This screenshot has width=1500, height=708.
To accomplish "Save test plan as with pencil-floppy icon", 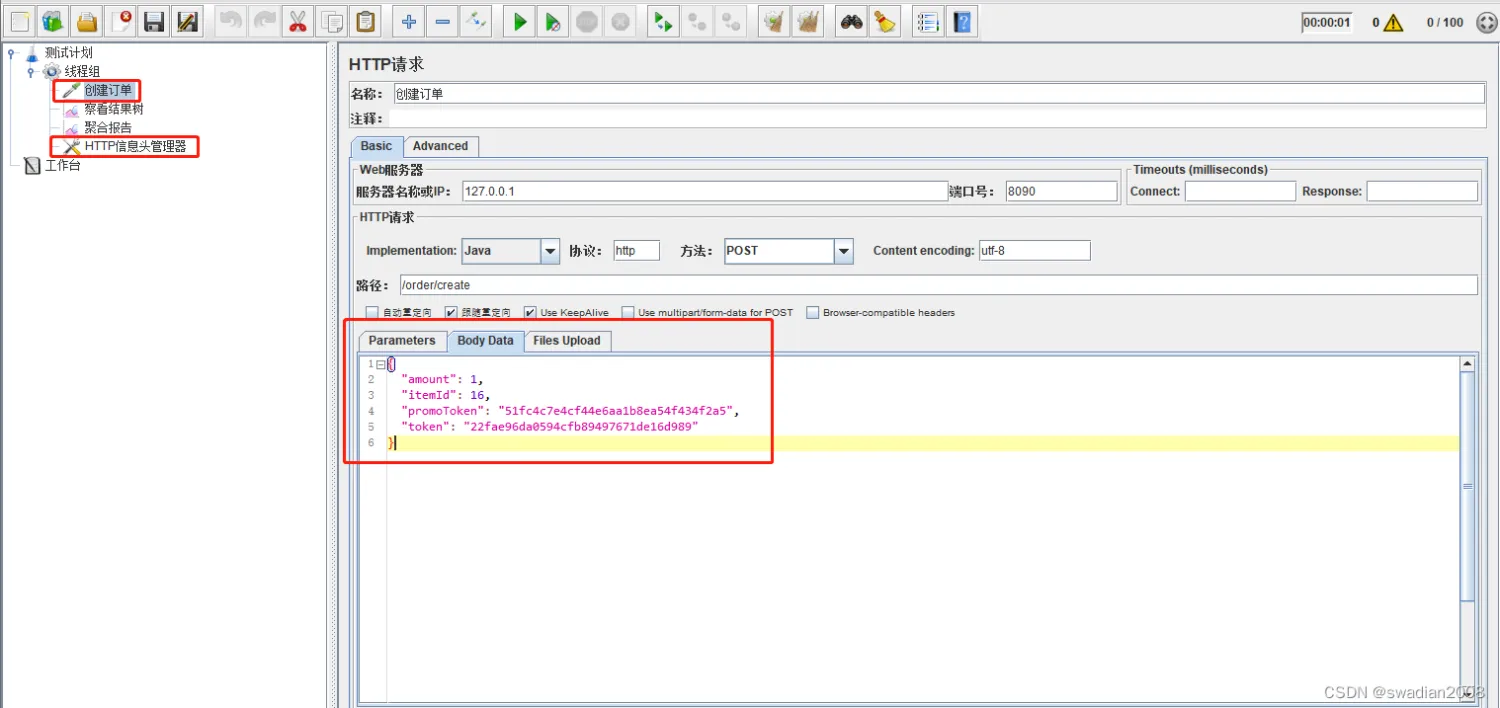I will [x=187, y=21].
